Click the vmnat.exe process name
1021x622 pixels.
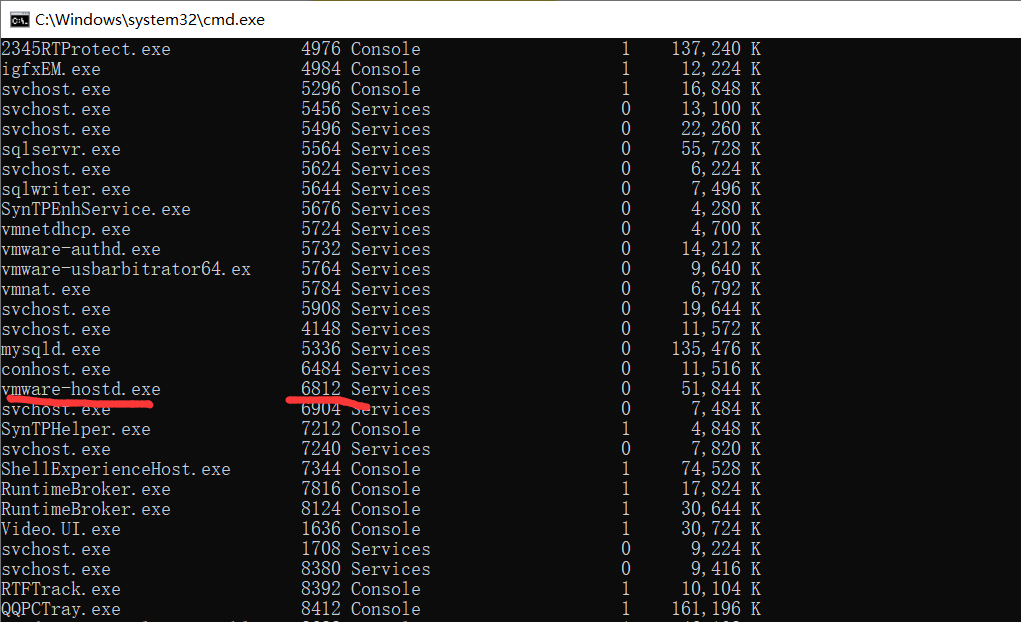pyautogui.click(x=46, y=289)
